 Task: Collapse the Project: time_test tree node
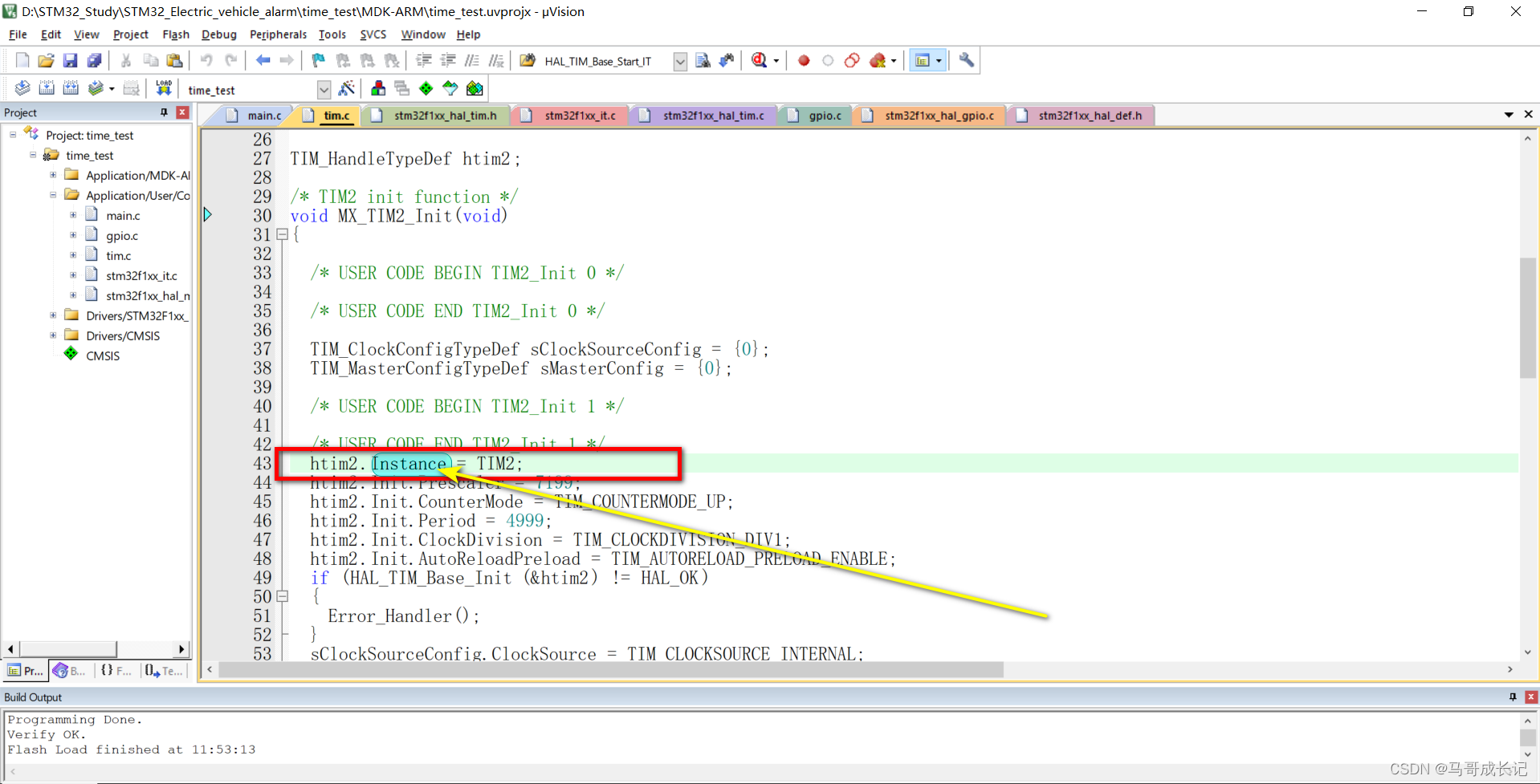pos(13,135)
